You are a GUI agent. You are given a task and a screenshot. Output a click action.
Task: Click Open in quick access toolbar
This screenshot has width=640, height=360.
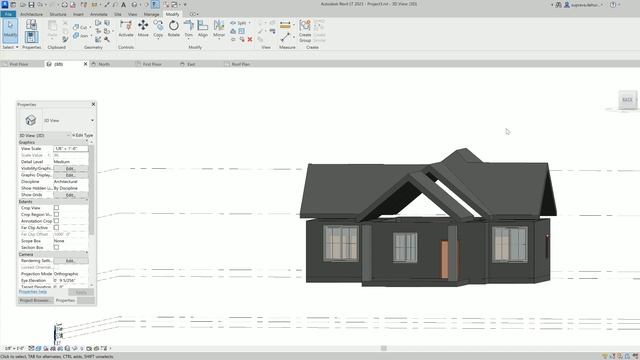[x=22, y=5]
